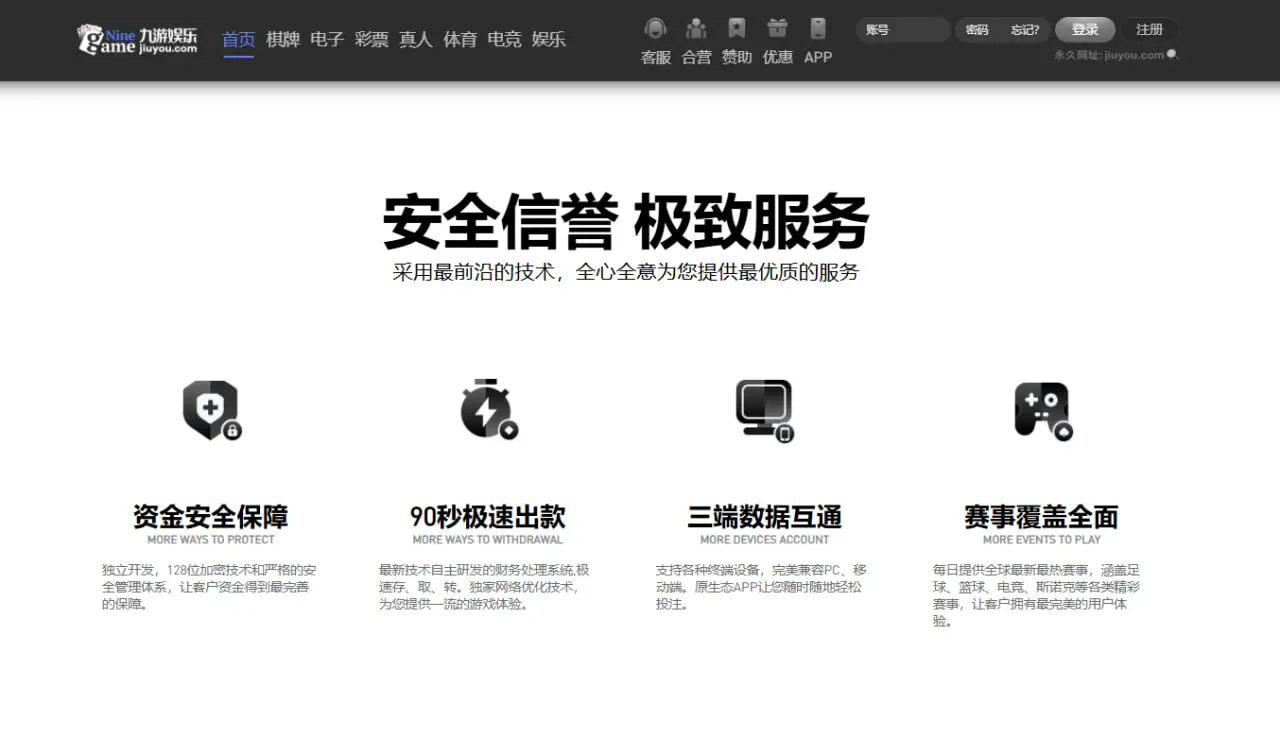Click the magnifier icon next to jiuyou.com
The width and height of the screenshot is (1280, 756).
[1170, 55]
